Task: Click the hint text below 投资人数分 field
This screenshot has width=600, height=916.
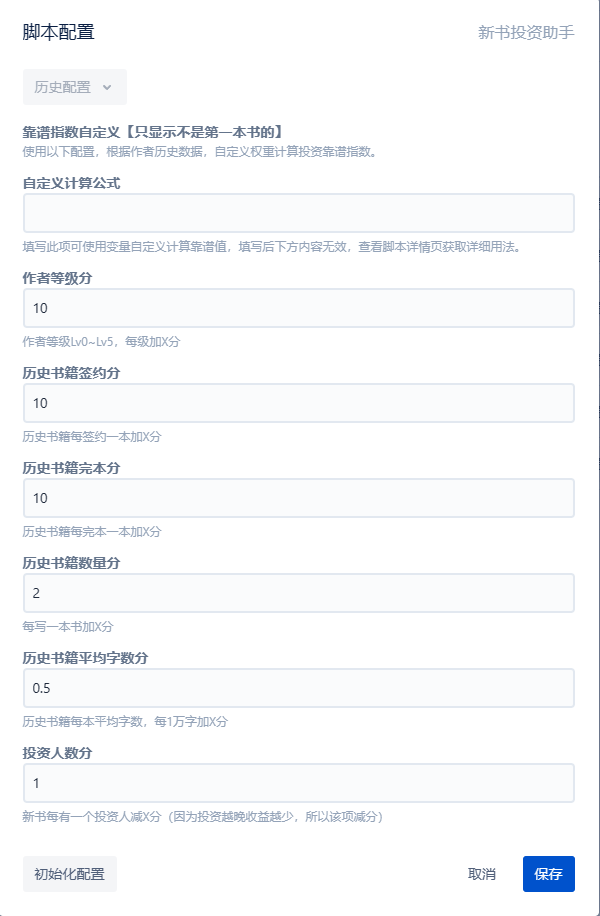Action: [203, 817]
